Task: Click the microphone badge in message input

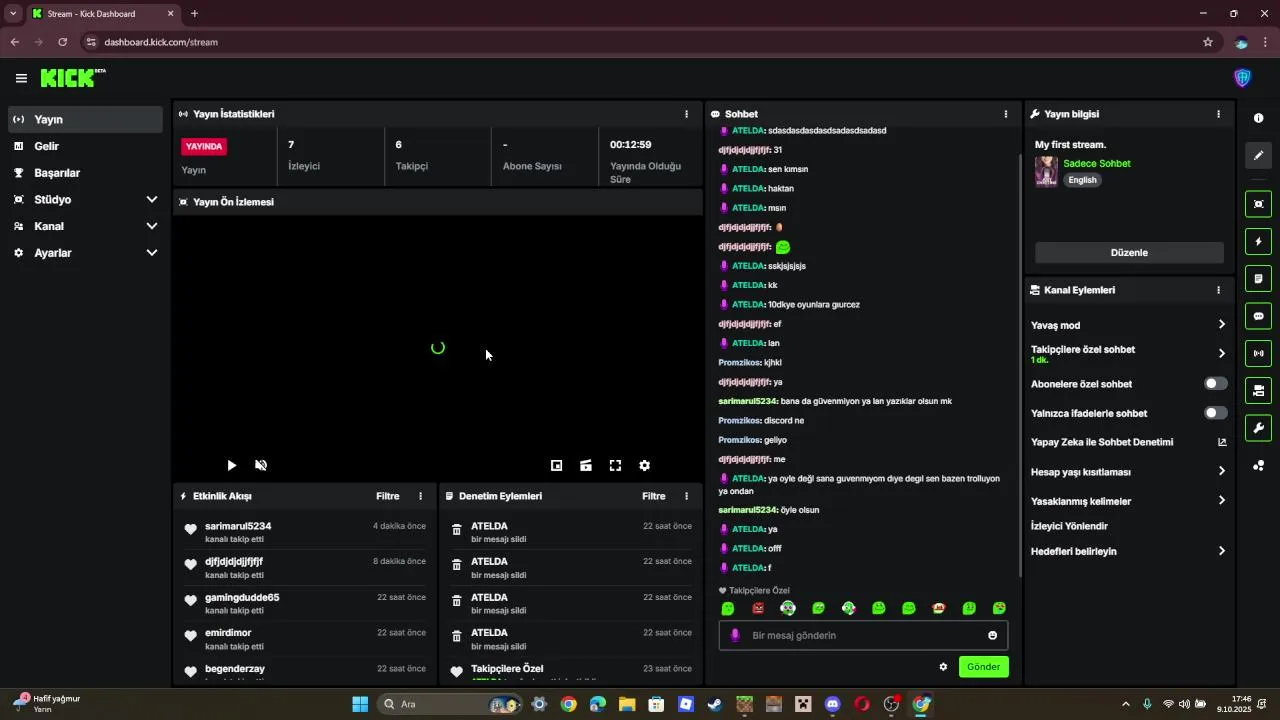Action: [x=735, y=635]
